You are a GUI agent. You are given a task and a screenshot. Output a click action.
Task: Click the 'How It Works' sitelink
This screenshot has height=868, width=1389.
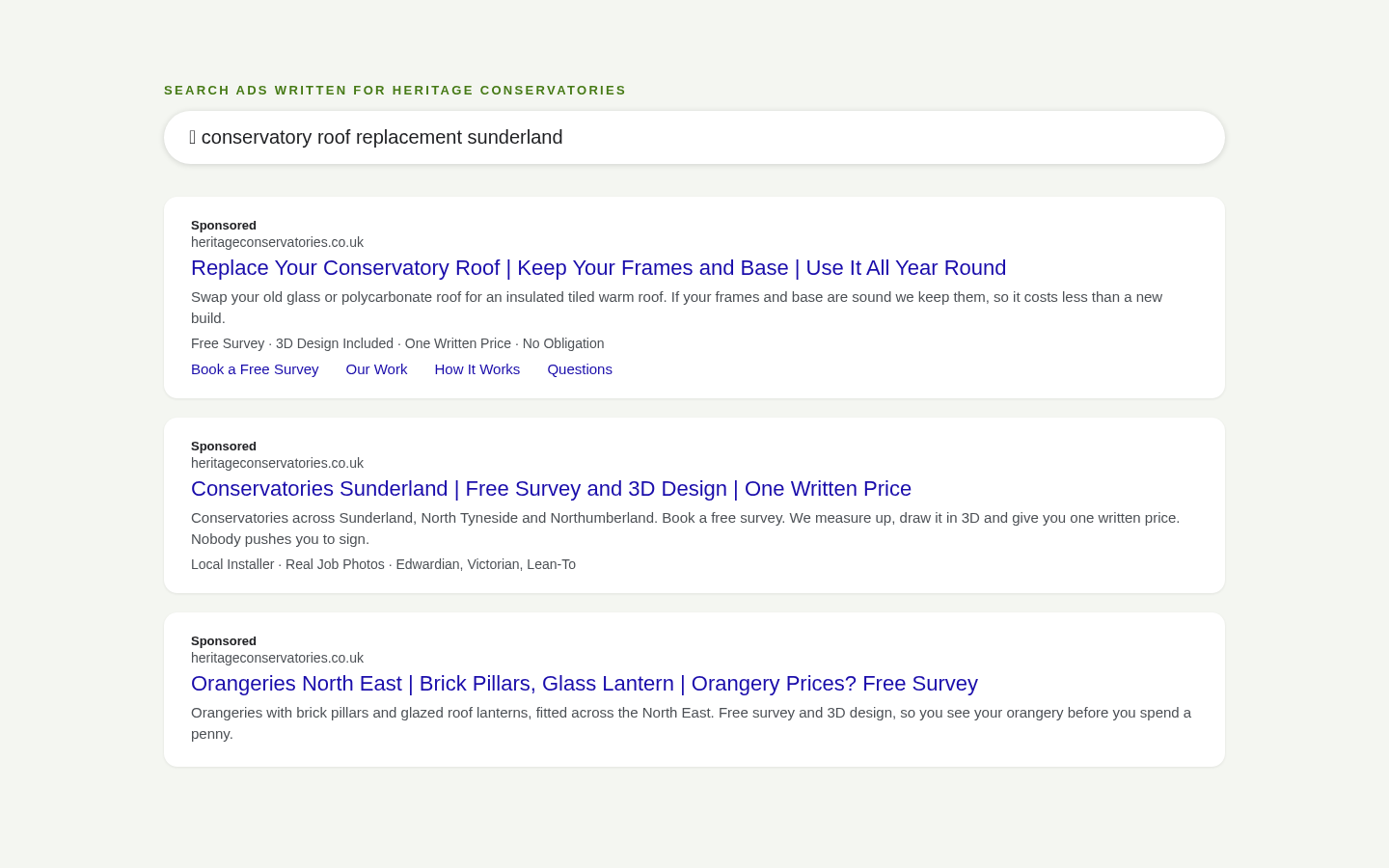(477, 369)
